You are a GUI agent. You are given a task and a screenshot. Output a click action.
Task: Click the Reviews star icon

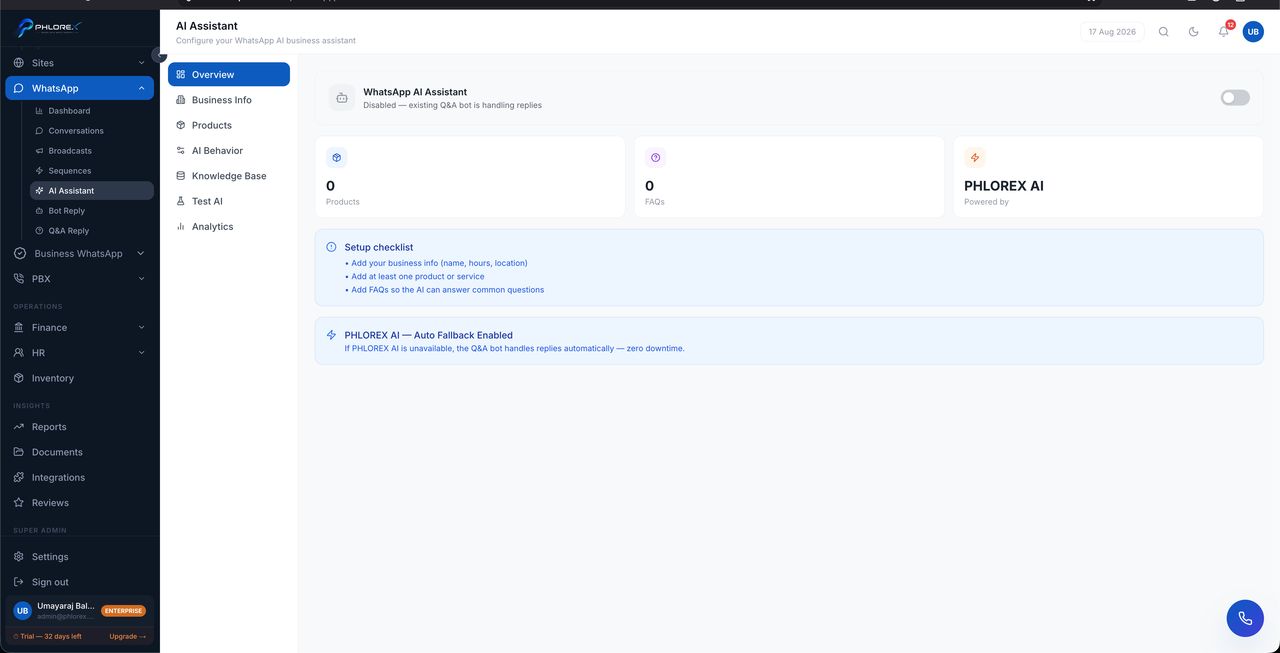point(19,503)
